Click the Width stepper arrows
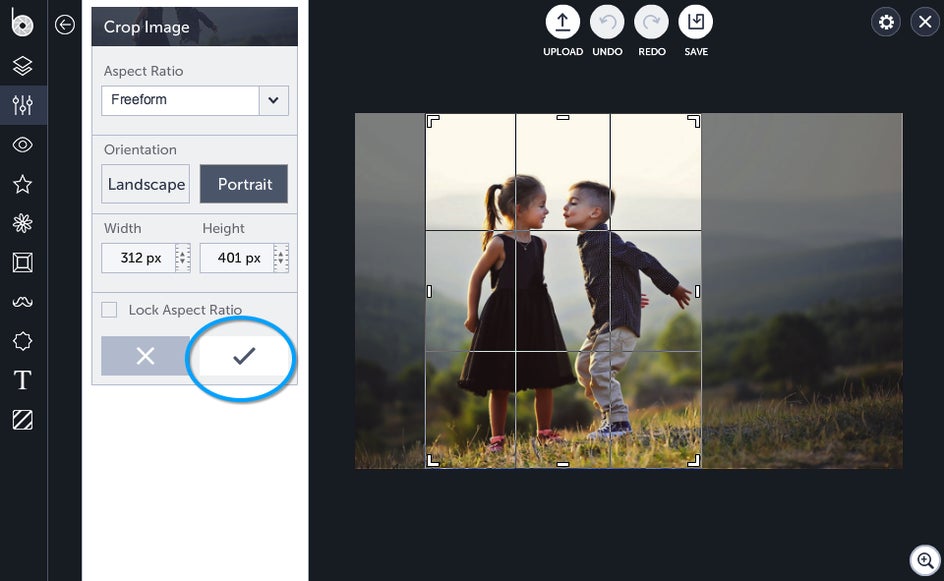 182,258
